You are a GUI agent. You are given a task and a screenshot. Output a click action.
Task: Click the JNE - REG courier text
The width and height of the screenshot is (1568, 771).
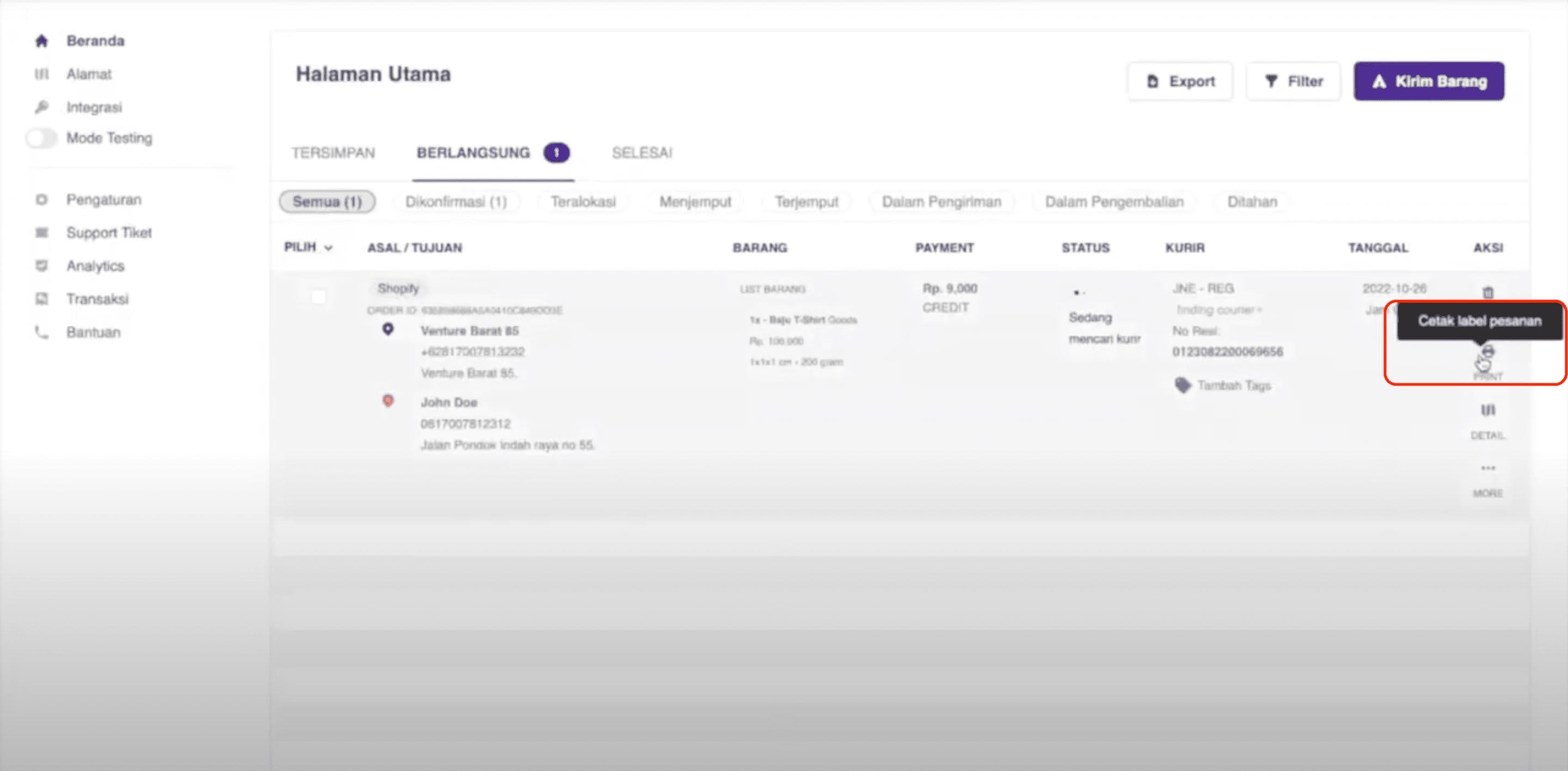1203,288
